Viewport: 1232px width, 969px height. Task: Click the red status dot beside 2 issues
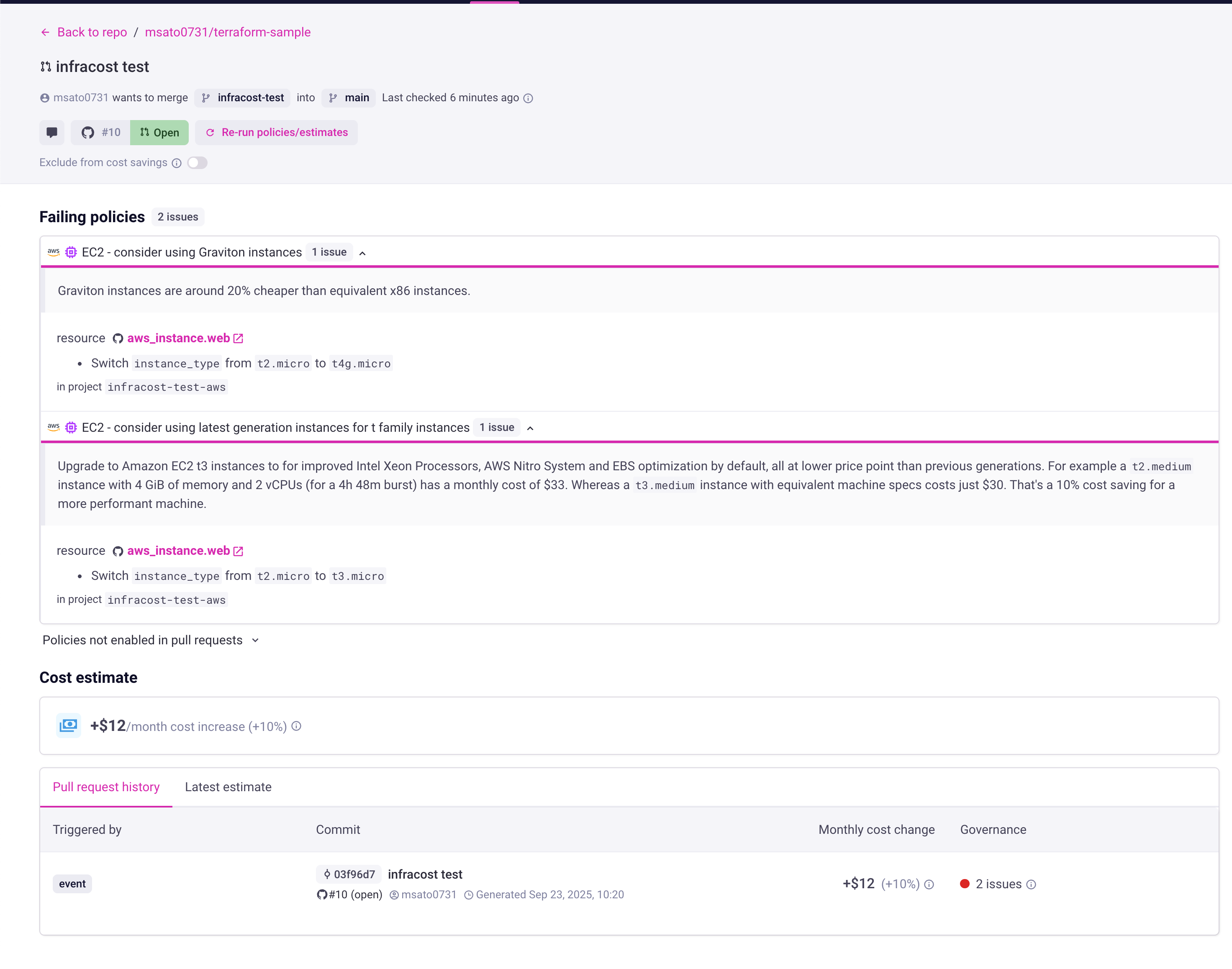point(965,884)
